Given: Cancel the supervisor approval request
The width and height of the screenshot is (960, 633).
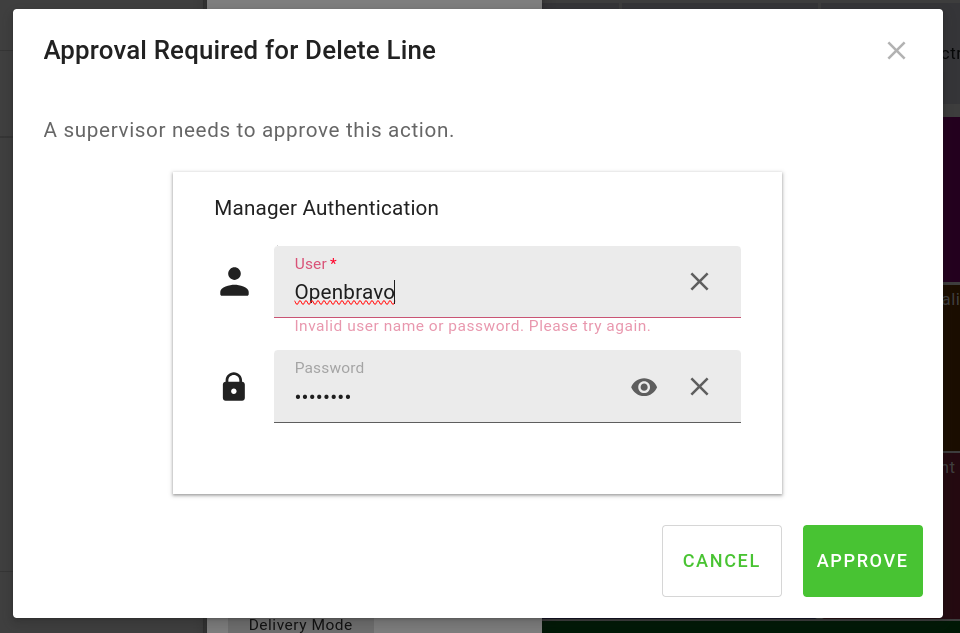Looking at the screenshot, I should (721, 561).
